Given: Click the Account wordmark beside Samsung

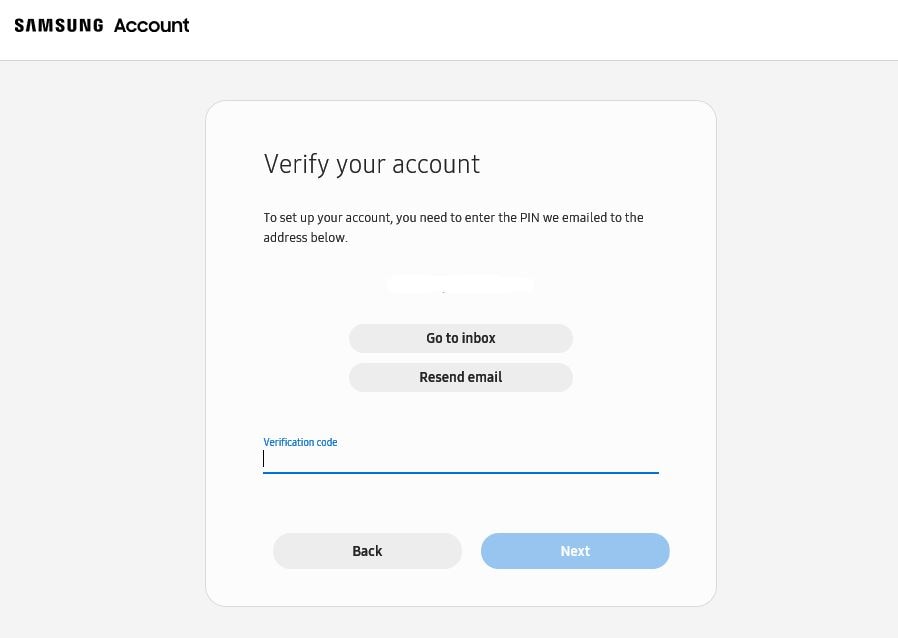Looking at the screenshot, I should (x=151, y=25).
